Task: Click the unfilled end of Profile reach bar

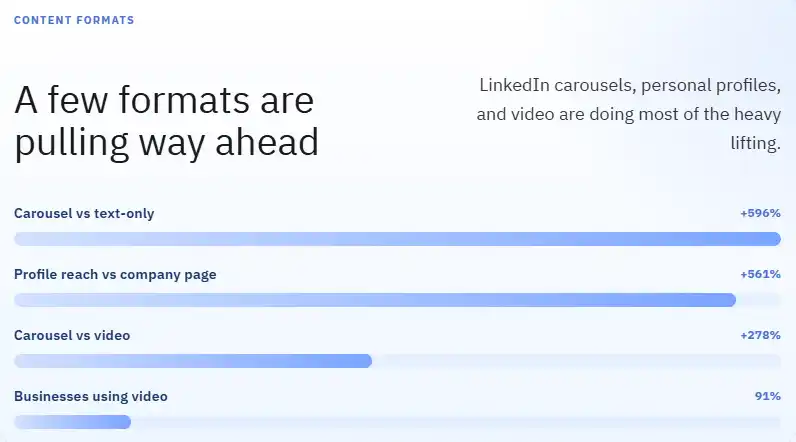Action: tap(758, 300)
